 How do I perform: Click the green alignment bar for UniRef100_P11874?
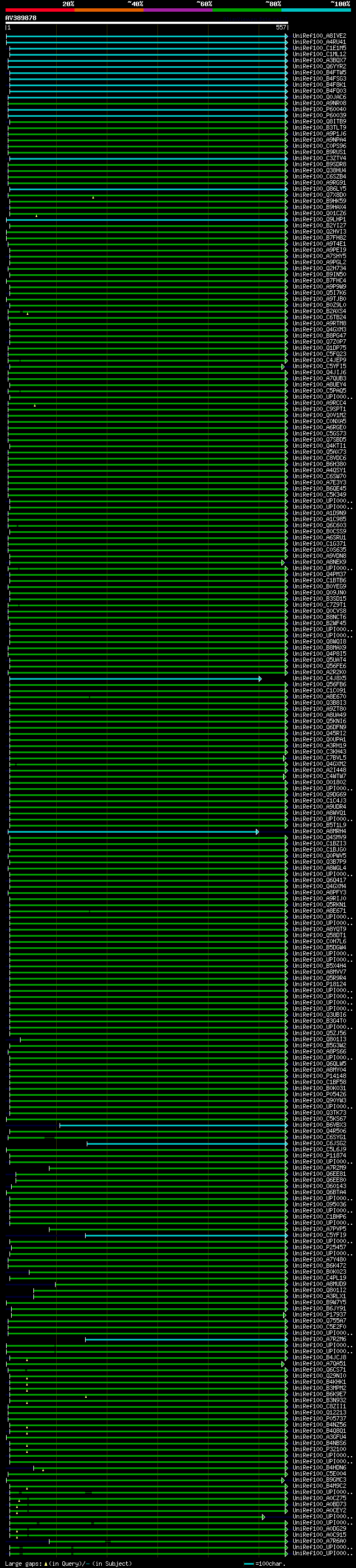(148, 1156)
